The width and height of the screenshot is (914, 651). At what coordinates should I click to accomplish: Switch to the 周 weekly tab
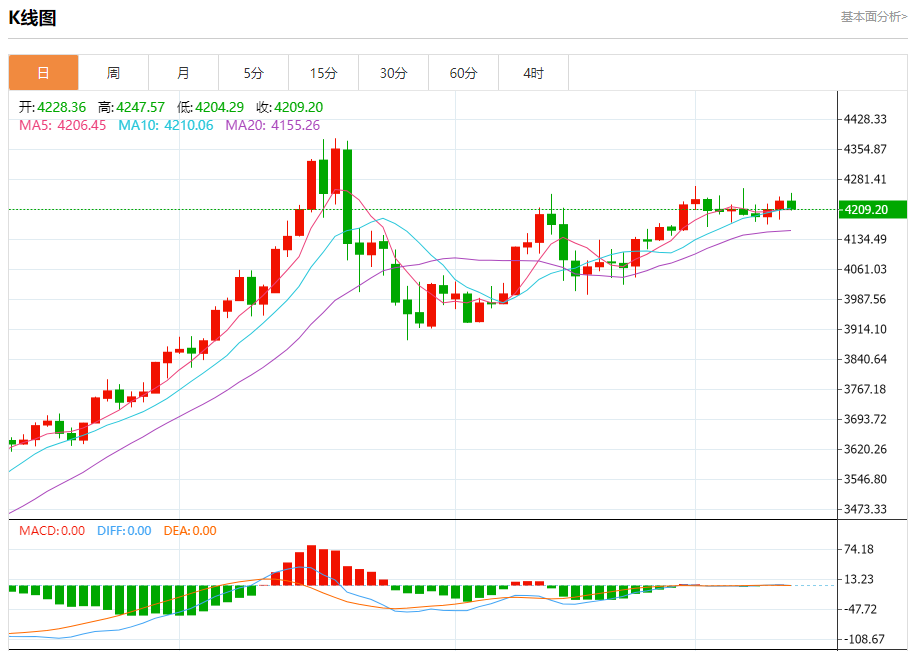coord(113,73)
